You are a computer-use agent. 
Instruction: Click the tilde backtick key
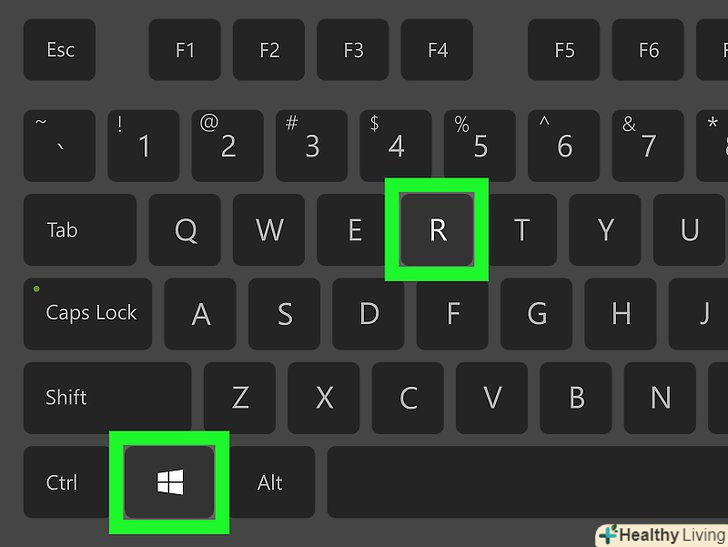click(x=59, y=145)
